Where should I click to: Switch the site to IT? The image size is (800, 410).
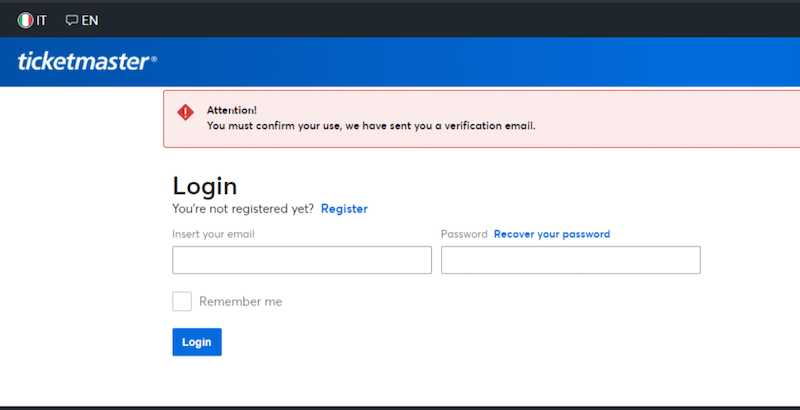click(x=41, y=20)
